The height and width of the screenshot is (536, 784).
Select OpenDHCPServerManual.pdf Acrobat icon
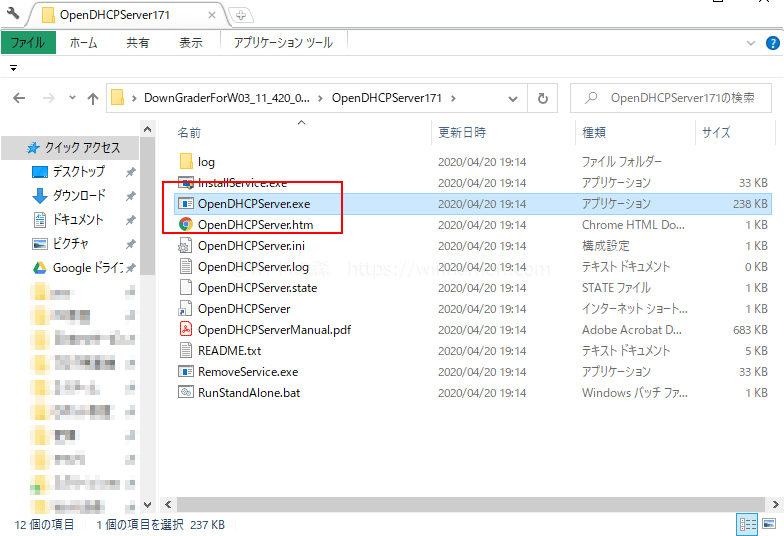point(186,330)
